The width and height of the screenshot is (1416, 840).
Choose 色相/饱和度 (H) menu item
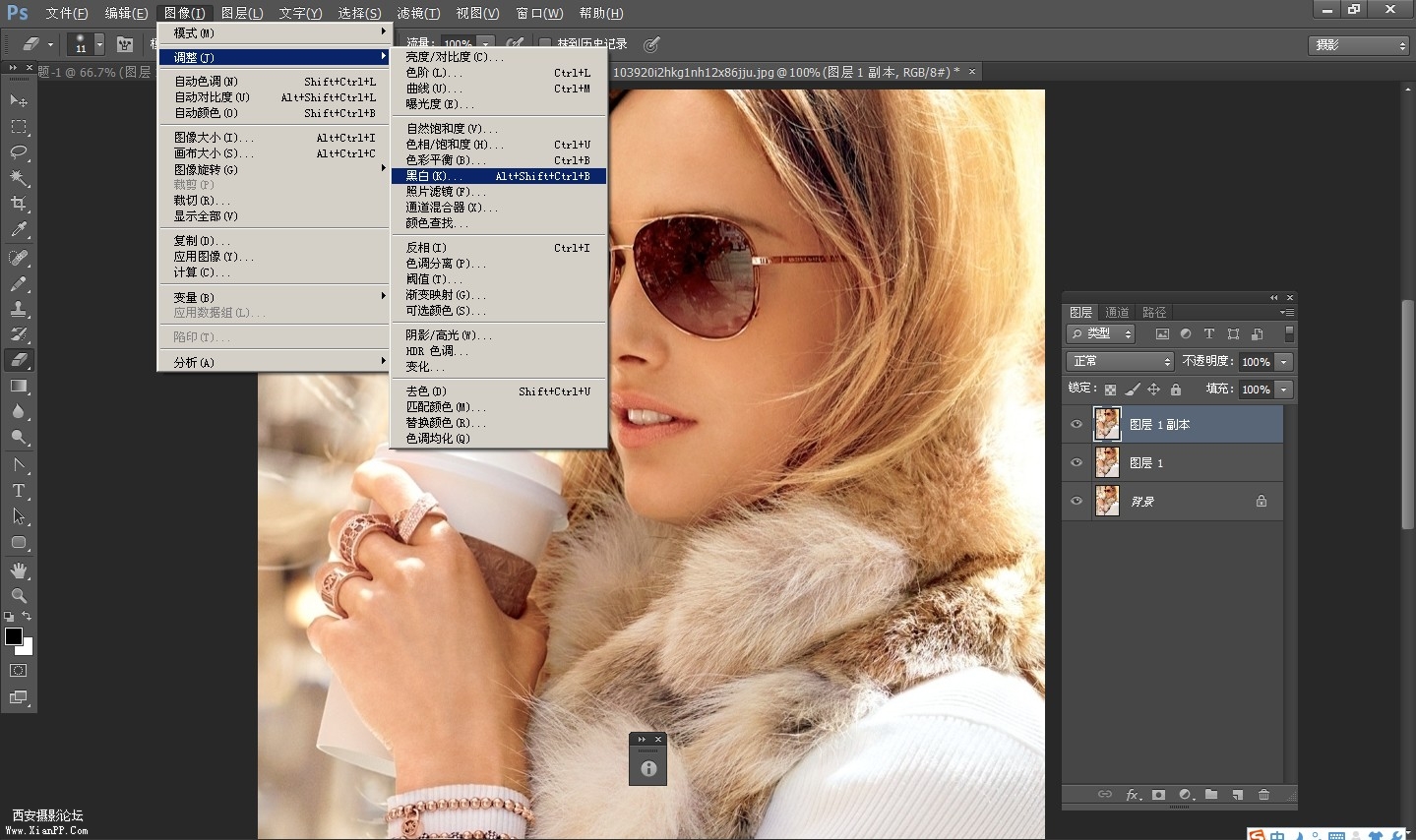499,145
